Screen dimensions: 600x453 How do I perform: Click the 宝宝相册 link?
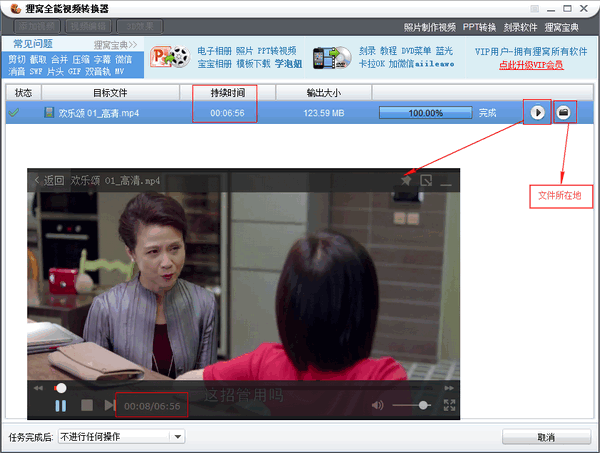coord(214,64)
